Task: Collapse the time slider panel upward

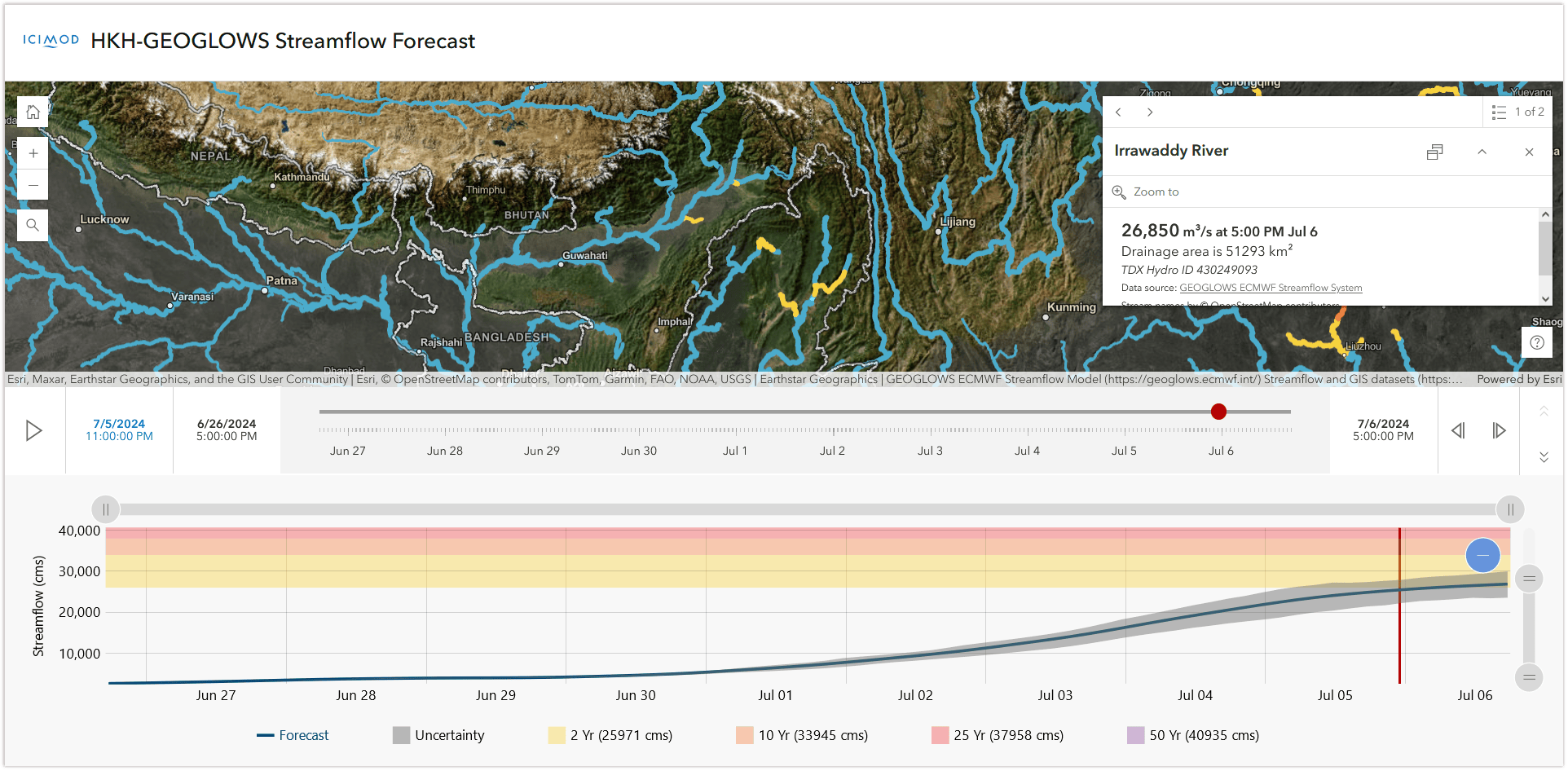Action: click(x=1543, y=410)
